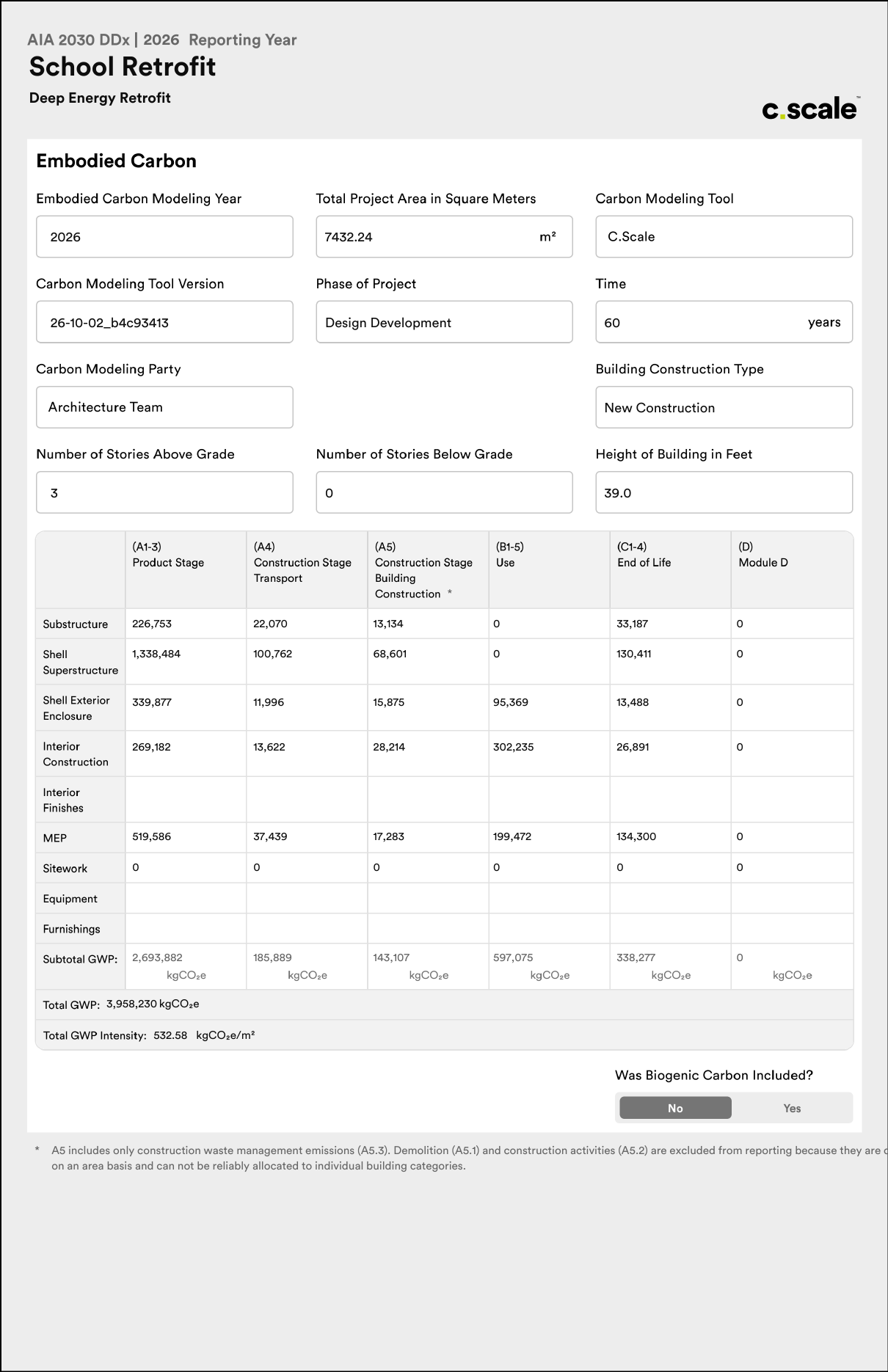The height and width of the screenshot is (1372, 888).
Task: Click Subtotal GWP Use value 597,075
Action: click(513, 957)
